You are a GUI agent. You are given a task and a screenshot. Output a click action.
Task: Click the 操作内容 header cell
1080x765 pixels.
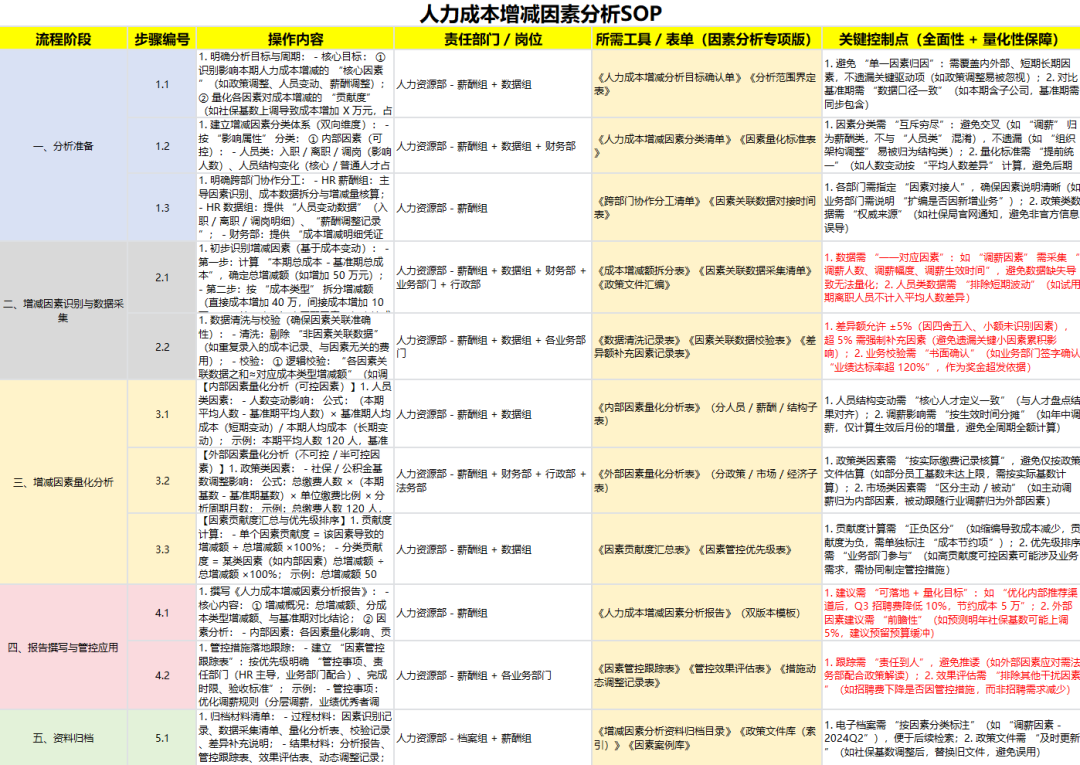click(x=295, y=39)
